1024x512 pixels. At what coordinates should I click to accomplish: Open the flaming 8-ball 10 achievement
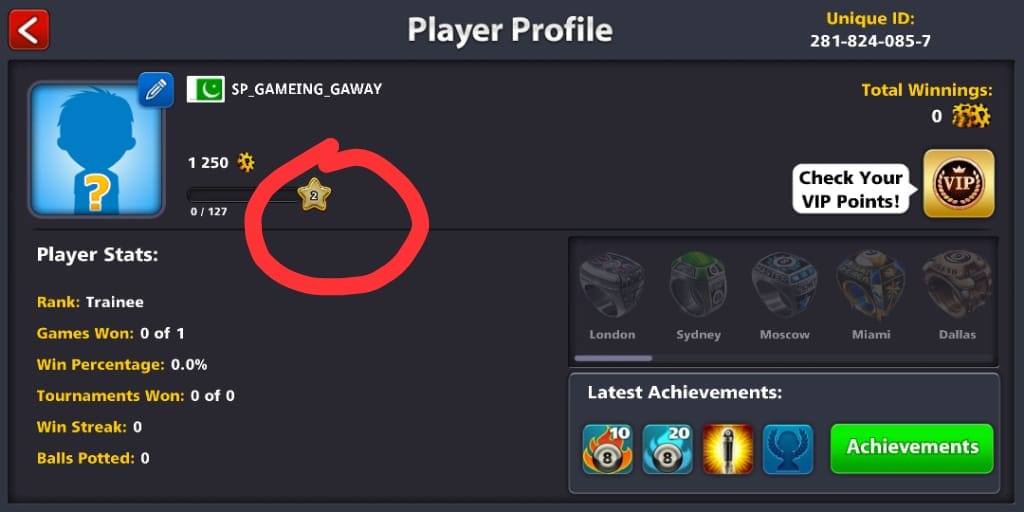click(607, 449)
